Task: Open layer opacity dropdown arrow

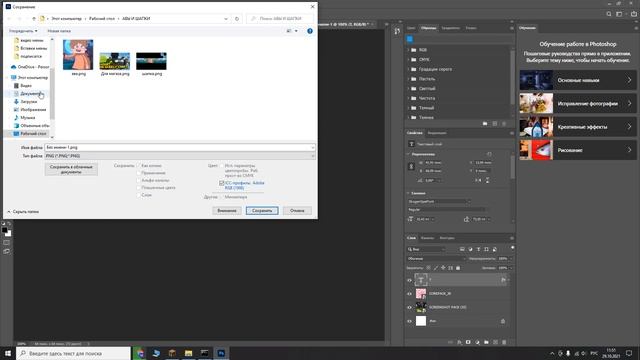Action: pyautogui.click(x=511, y=258)
